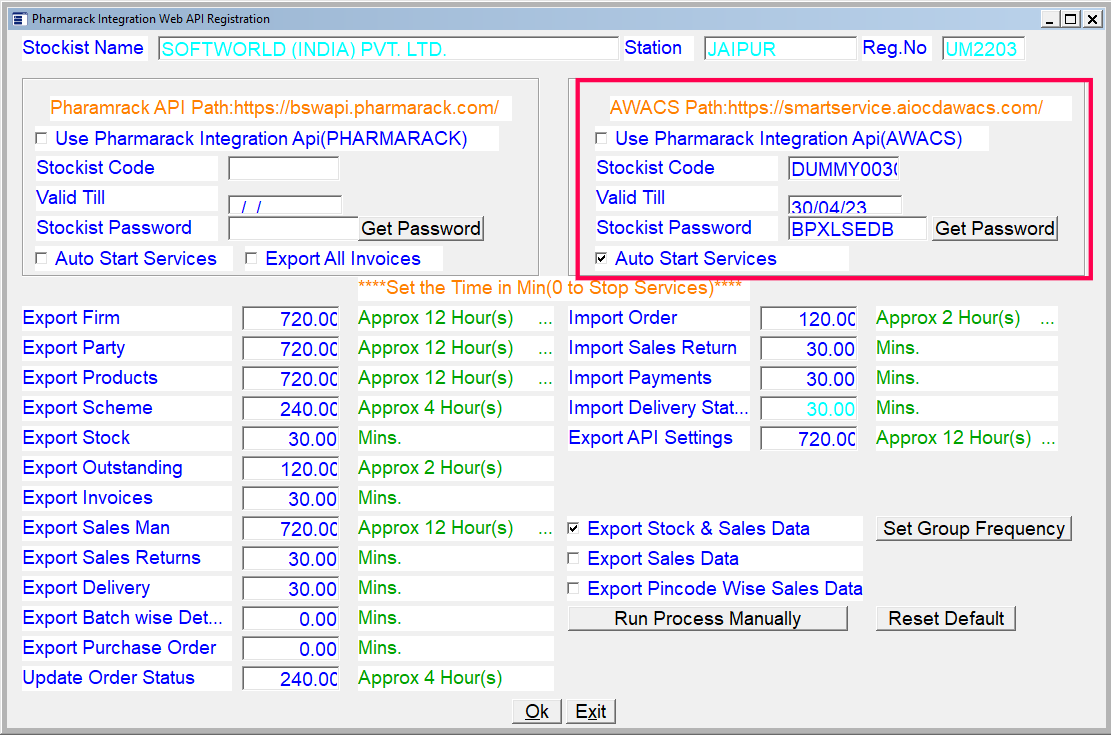1111x735 pixels.
Task: Click Export Delivery time field
Action: point(291,589)
